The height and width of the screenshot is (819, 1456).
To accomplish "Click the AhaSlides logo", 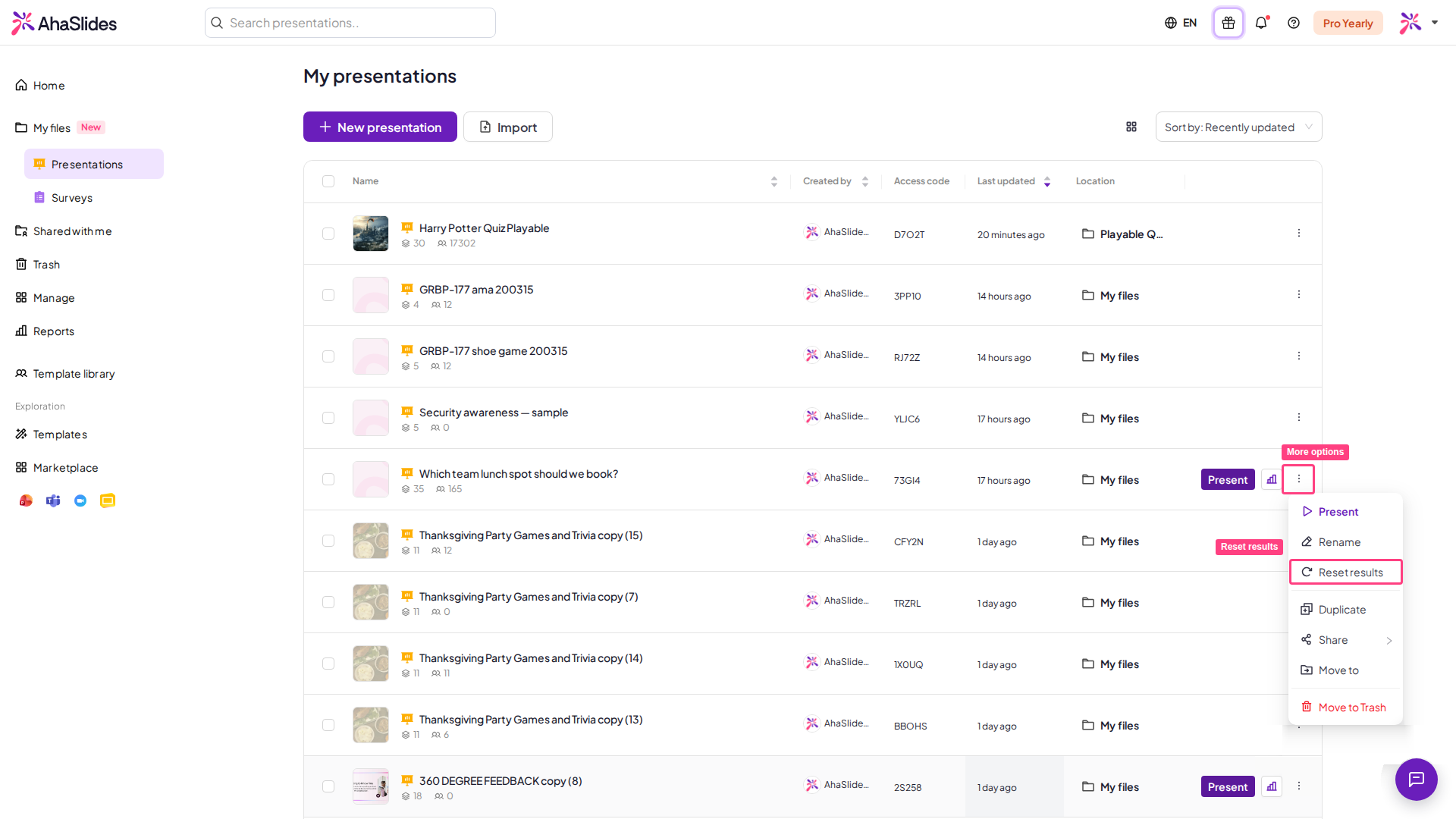I will click(x=64, y=23).
